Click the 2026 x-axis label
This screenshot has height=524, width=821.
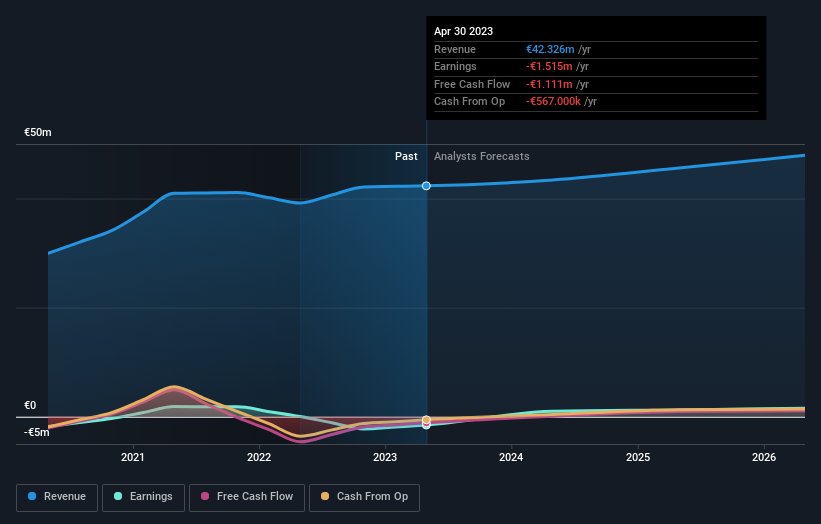[x=764, y=457]
